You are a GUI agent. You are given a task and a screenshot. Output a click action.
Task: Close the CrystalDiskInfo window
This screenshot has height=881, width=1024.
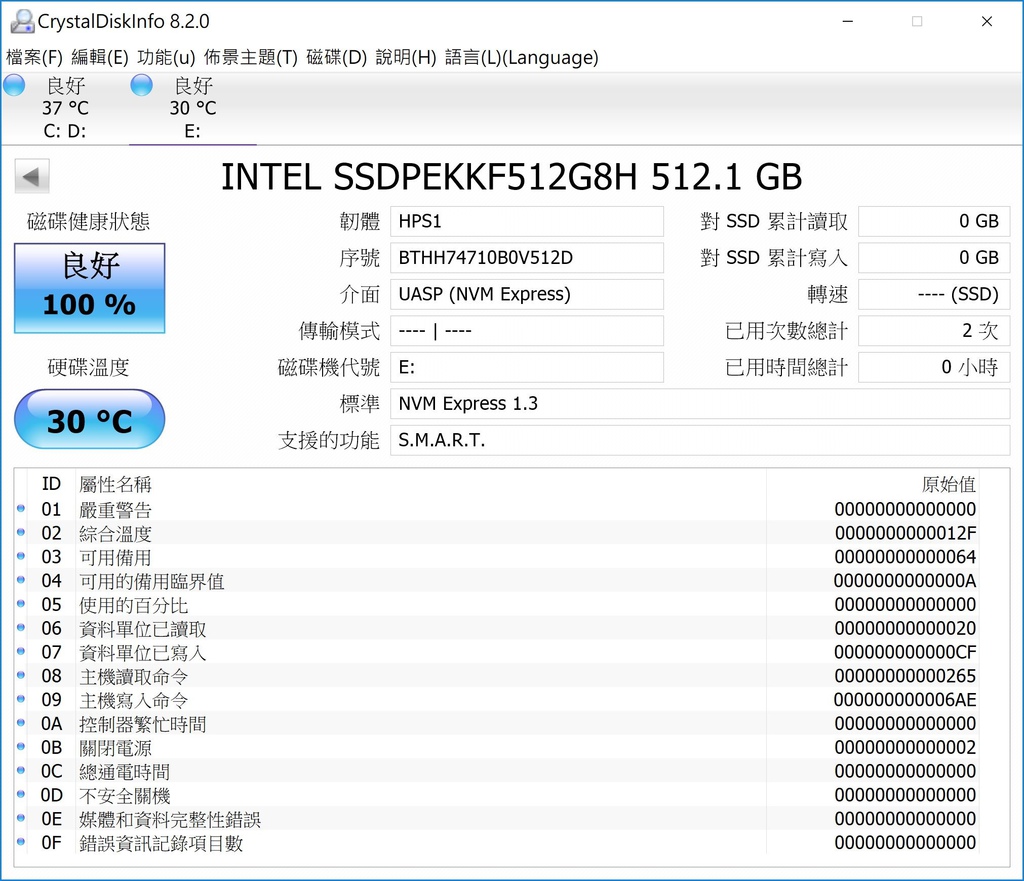[987, 22]
